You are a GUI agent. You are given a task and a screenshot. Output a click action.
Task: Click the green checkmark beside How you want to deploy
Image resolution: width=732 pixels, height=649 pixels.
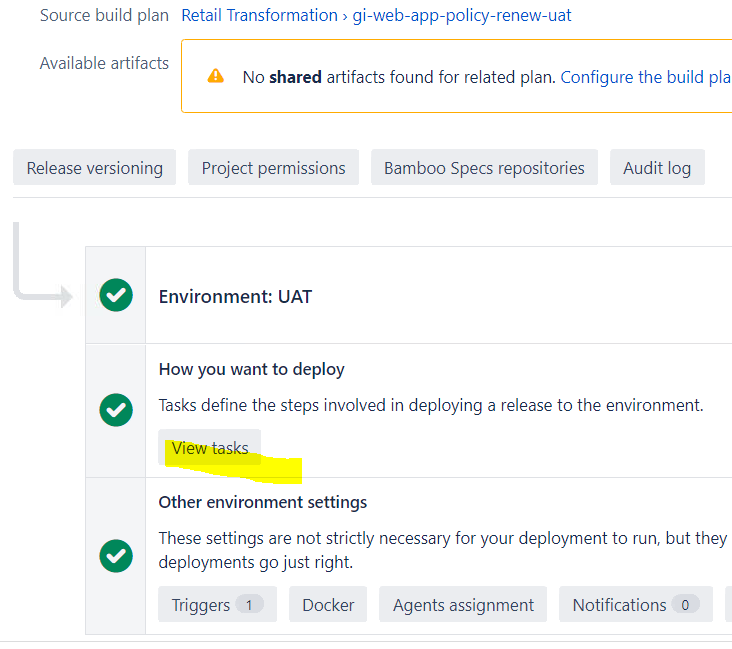[116, 409]
